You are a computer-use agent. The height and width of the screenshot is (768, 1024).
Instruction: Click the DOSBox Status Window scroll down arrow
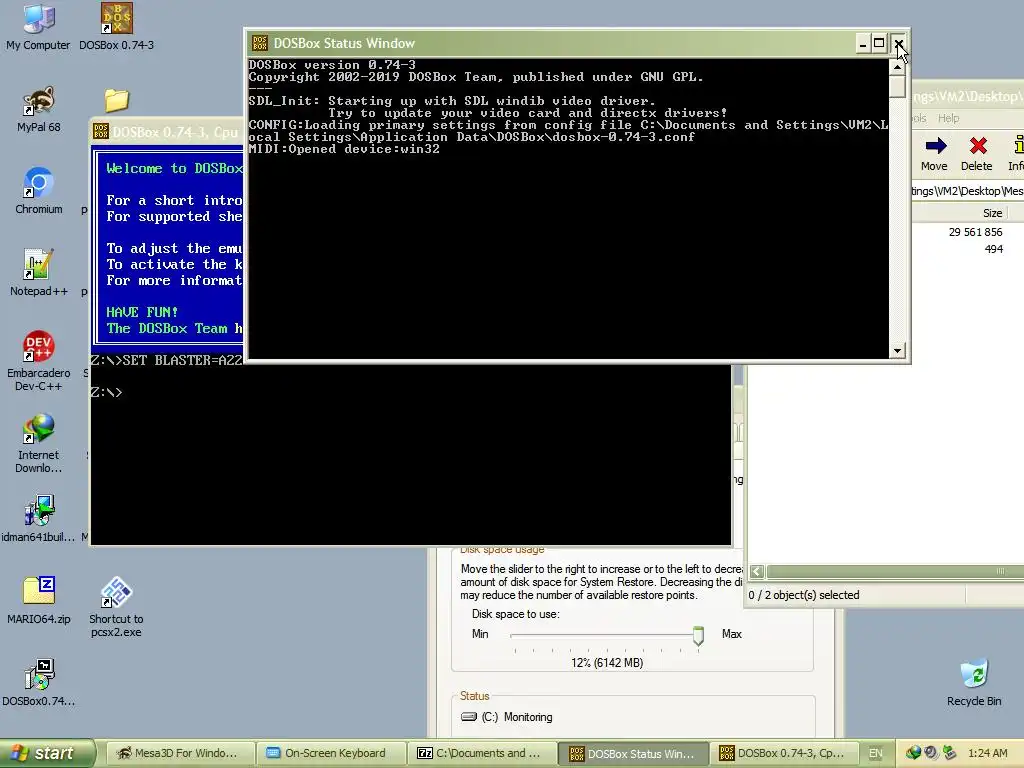click(x=897, y=351)
